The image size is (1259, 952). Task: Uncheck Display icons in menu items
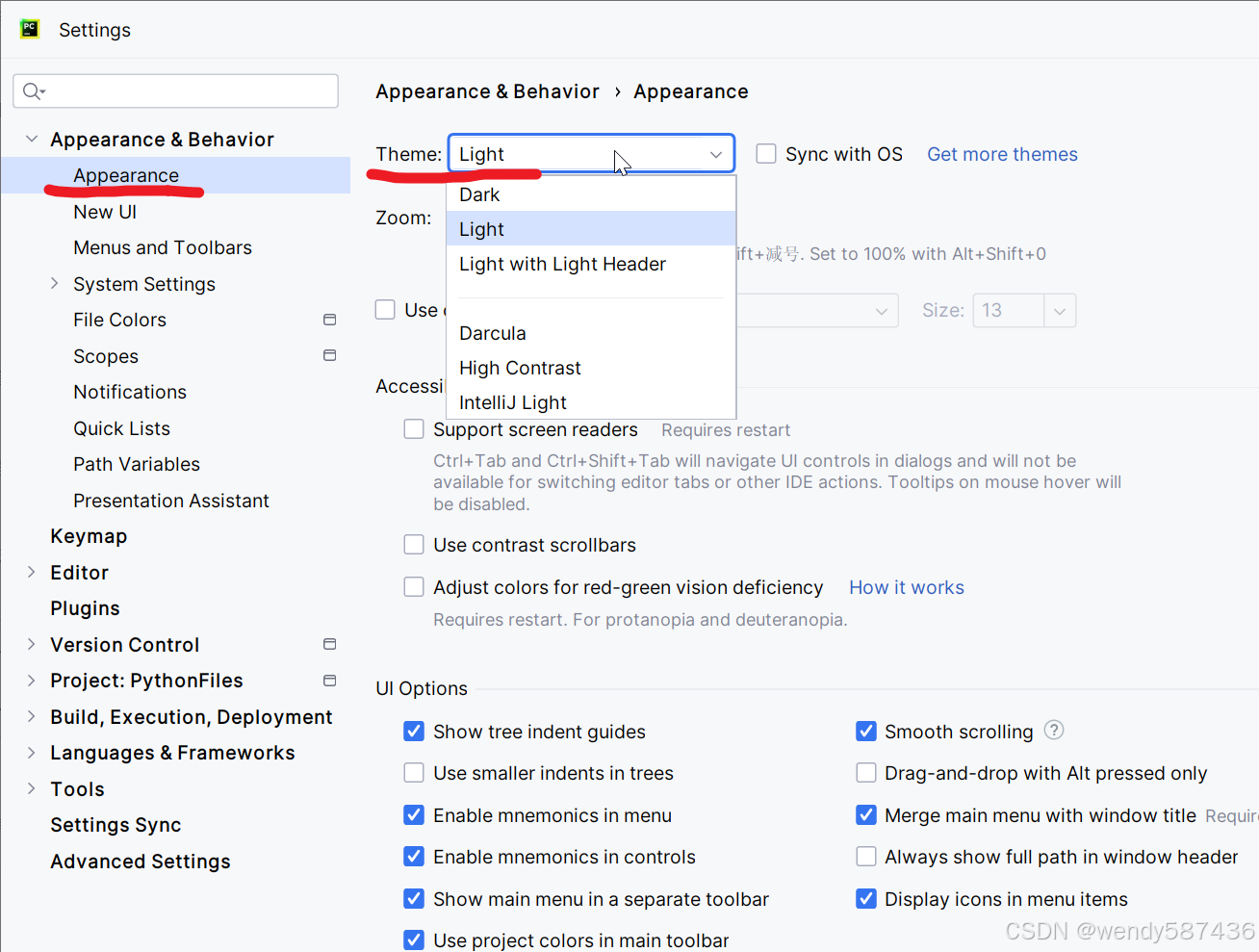[x=866, y=899]
